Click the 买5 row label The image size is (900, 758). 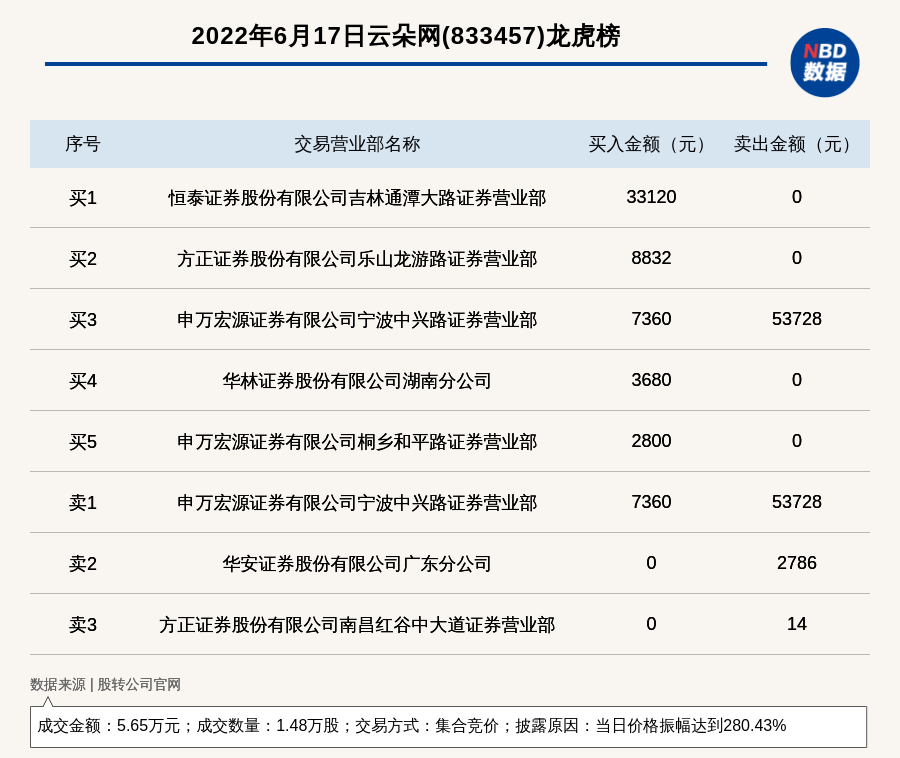pyautogui.click(x=83, y=442)
